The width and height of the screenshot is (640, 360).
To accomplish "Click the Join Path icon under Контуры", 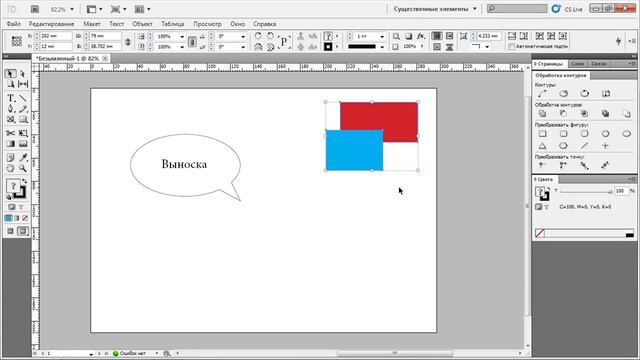I will (x=542, y=93).
